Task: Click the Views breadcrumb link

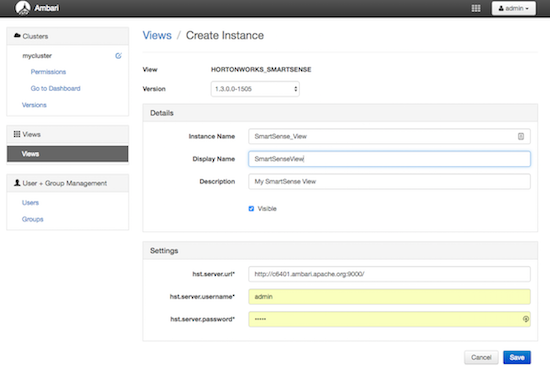Action: click(x=157, y=35)
